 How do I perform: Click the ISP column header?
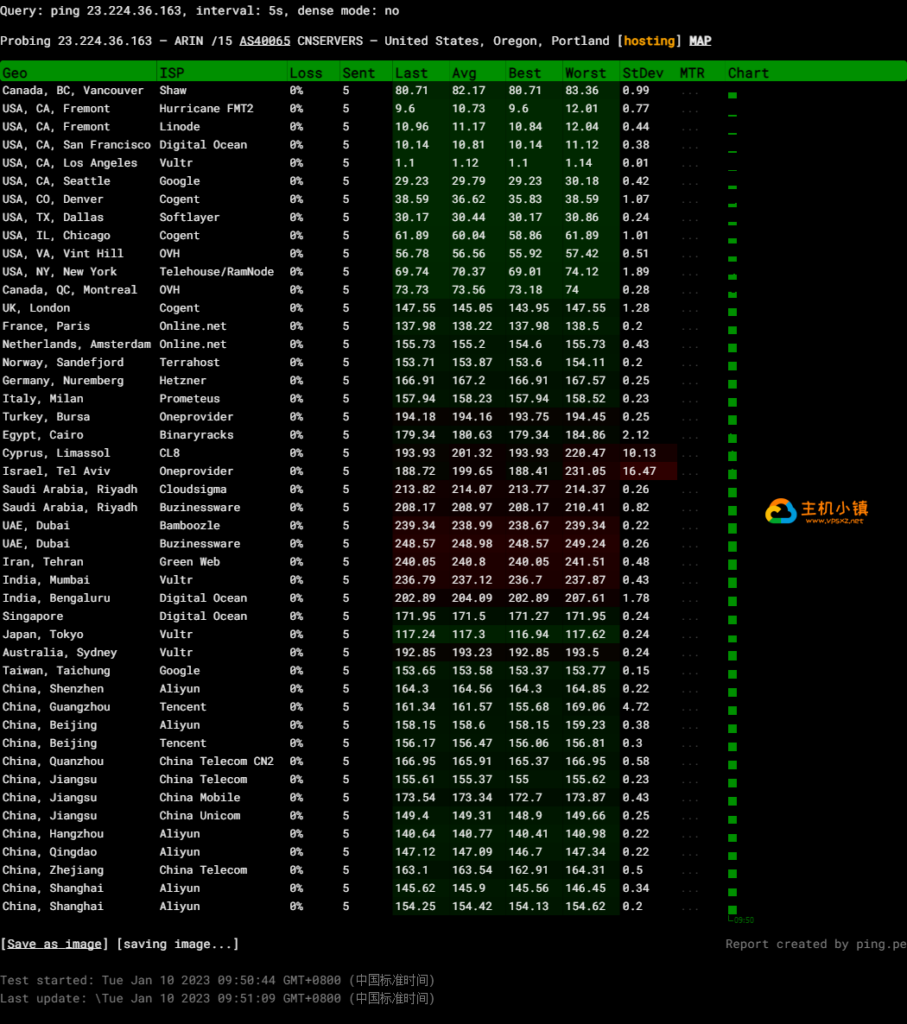point(171,73)
